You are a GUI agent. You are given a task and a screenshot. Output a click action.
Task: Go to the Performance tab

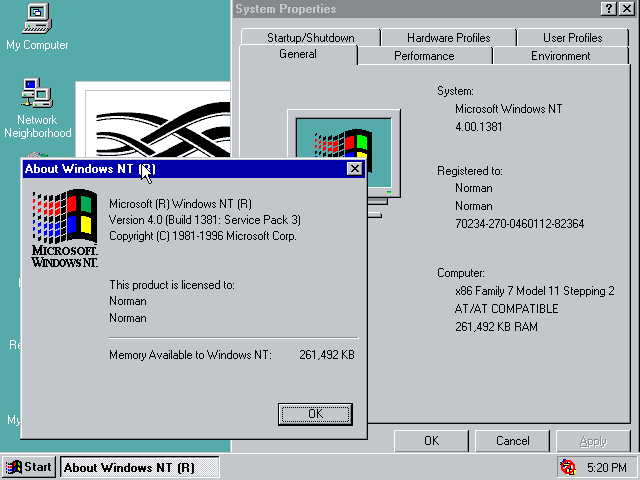tap(424, 56)
